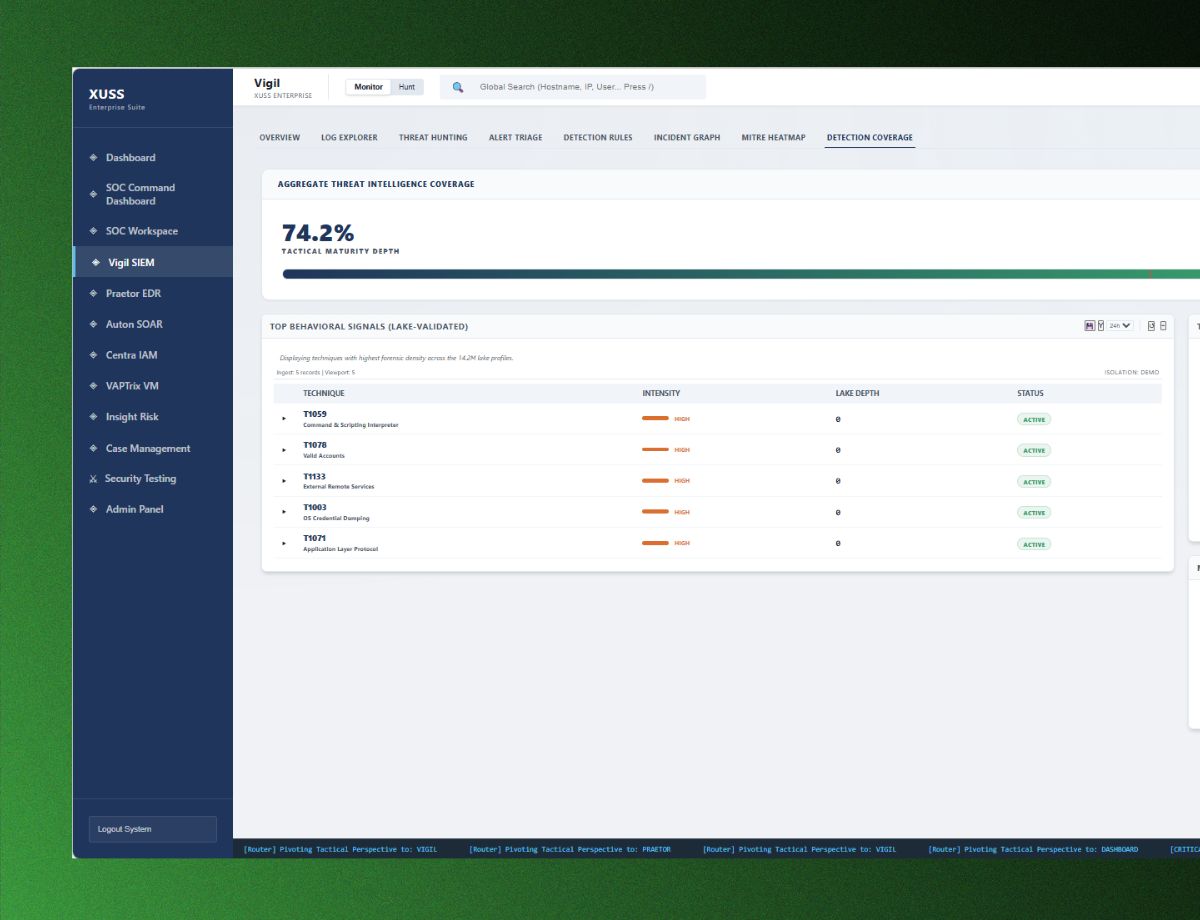Click the Security Testing wrench icon

tap(92, 478)
